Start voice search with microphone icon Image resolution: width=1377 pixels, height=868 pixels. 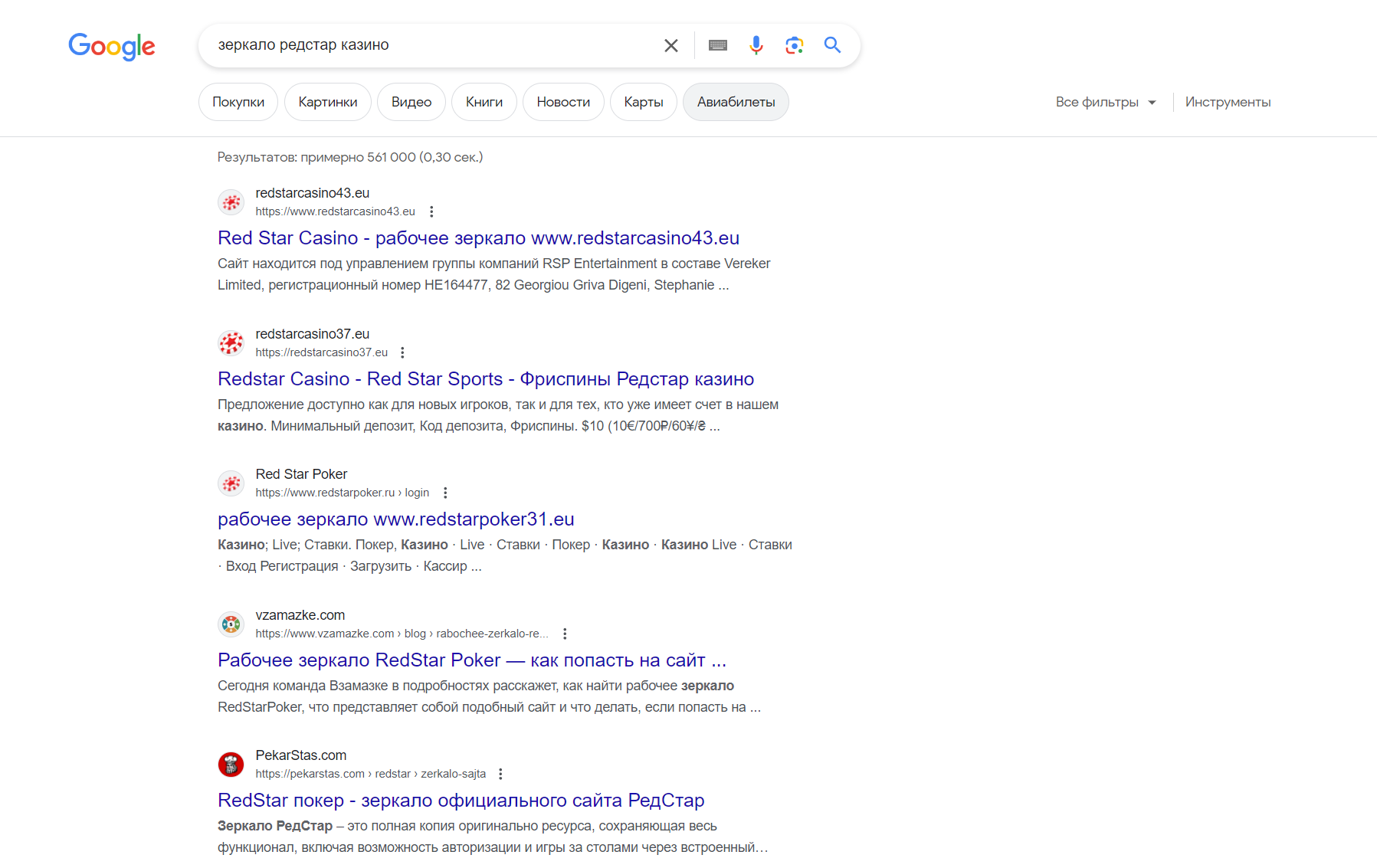pyautogui.click(x=756, y=45)
